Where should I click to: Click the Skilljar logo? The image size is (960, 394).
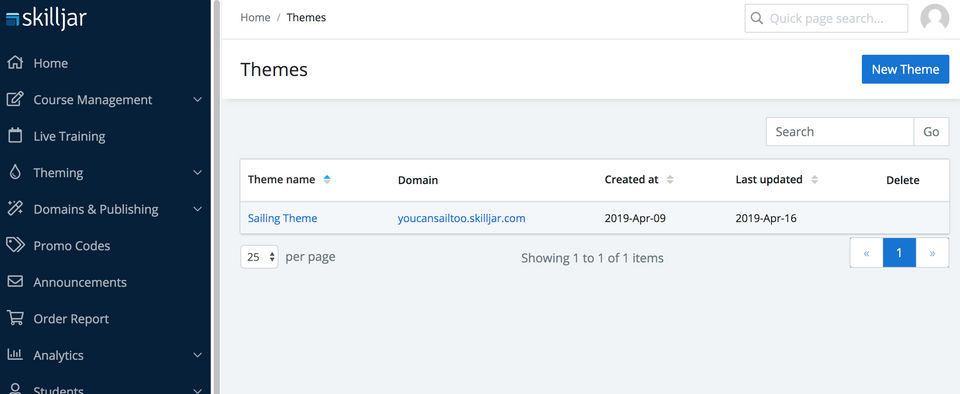pos(46,18)
